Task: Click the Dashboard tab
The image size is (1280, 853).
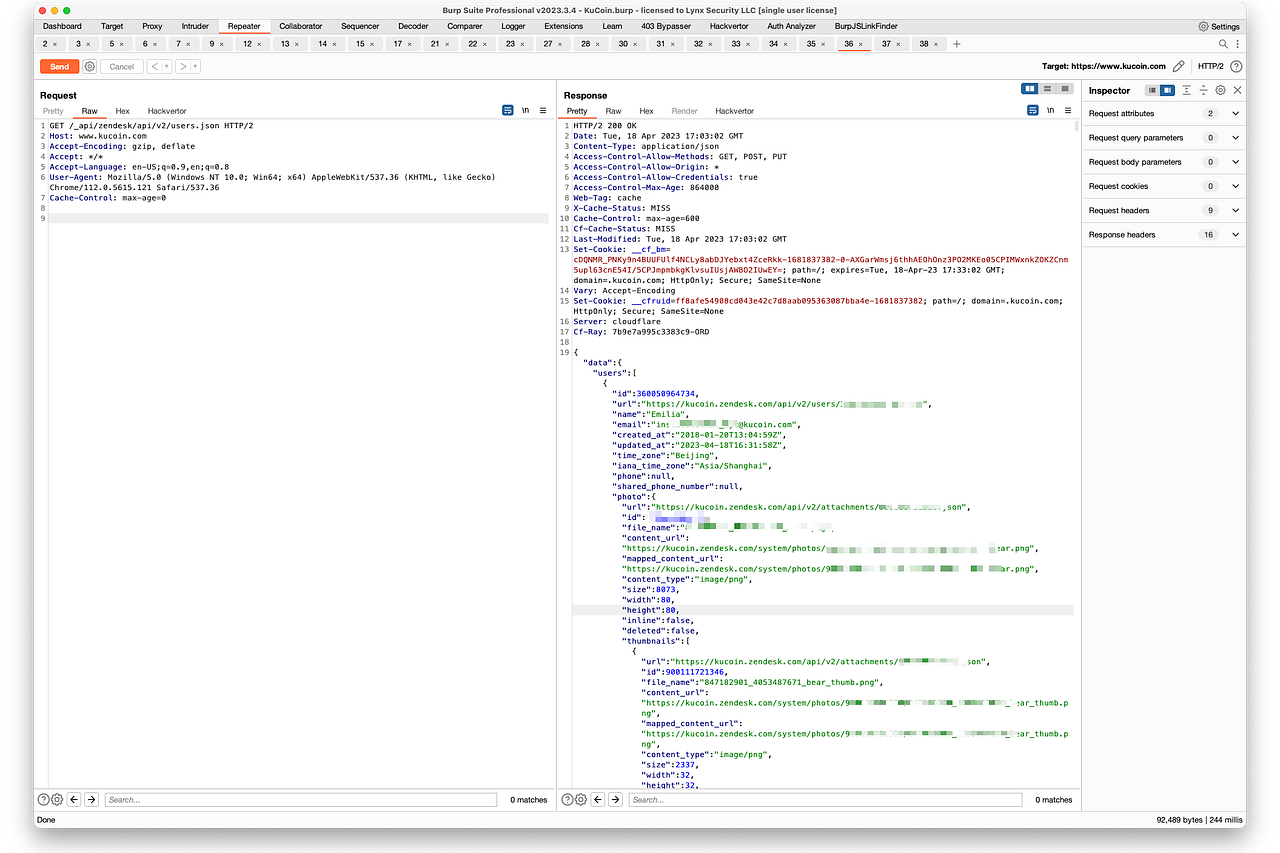Action: (x=62, y=26)
